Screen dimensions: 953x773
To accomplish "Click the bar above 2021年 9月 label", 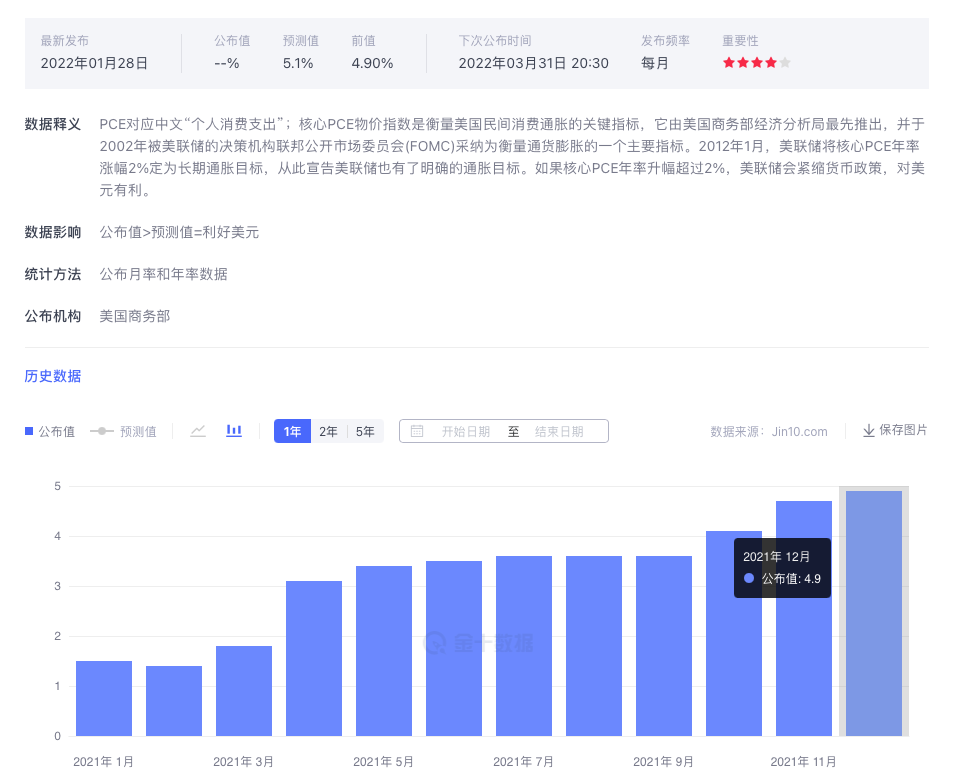I will (x=664, y=646).
